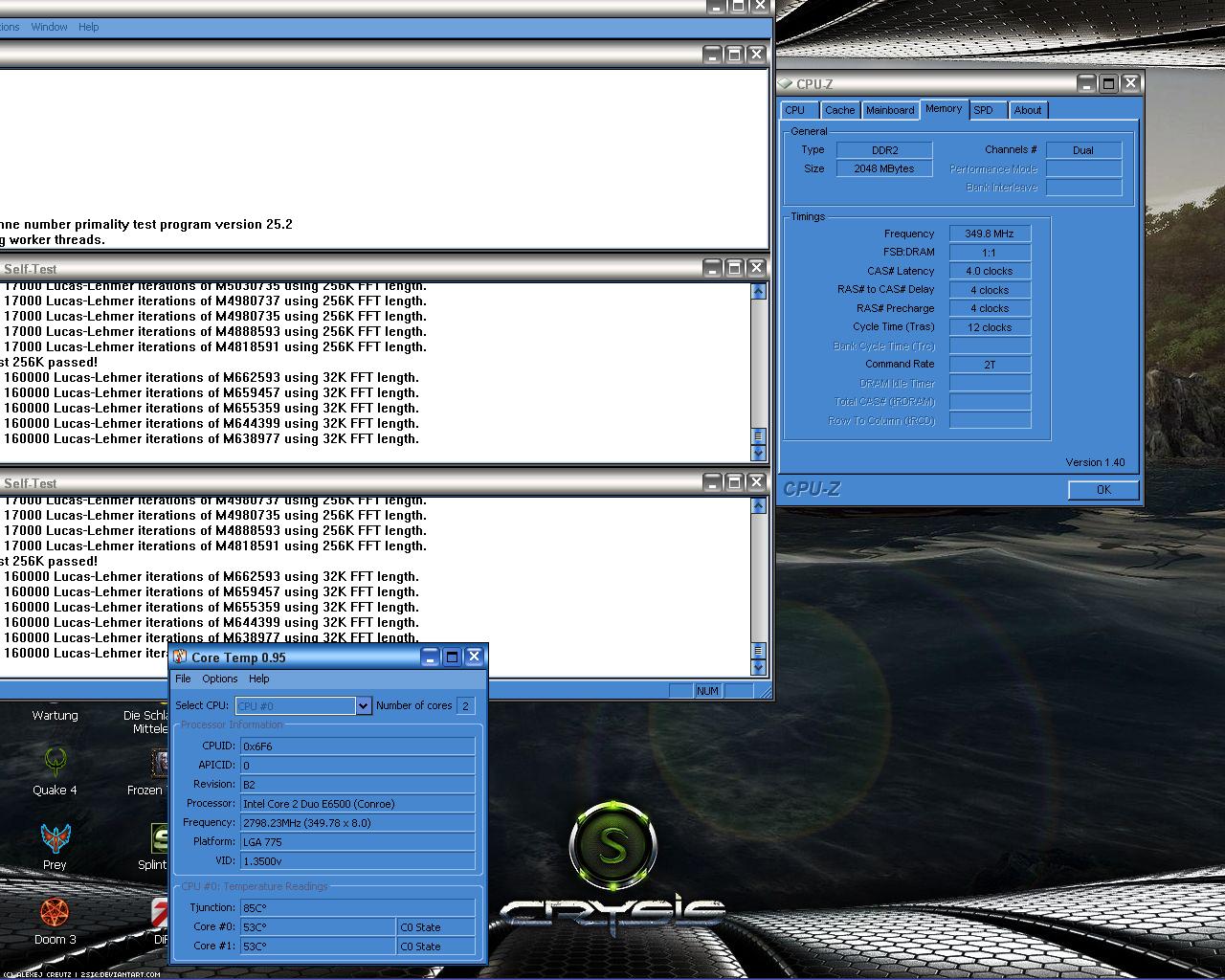
Task: Click the Tjunction 85C° field
Action: (357, 907)
